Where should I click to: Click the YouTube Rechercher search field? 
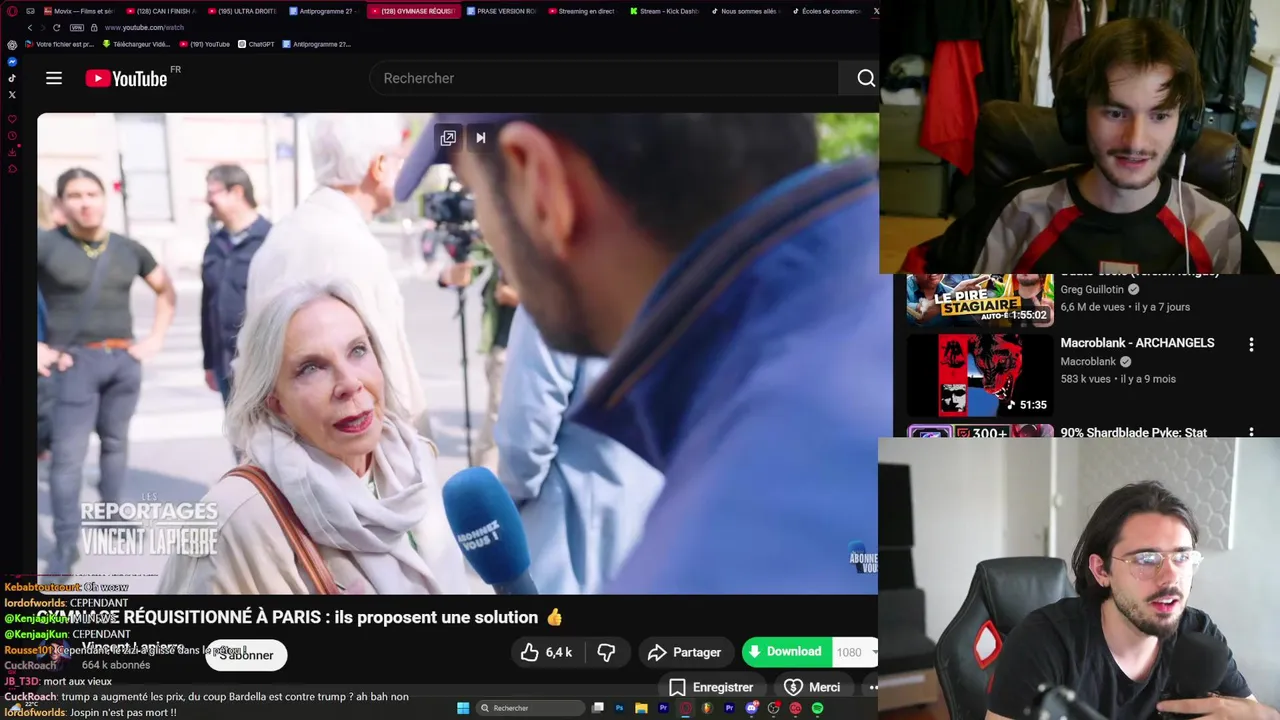point(605,78)
